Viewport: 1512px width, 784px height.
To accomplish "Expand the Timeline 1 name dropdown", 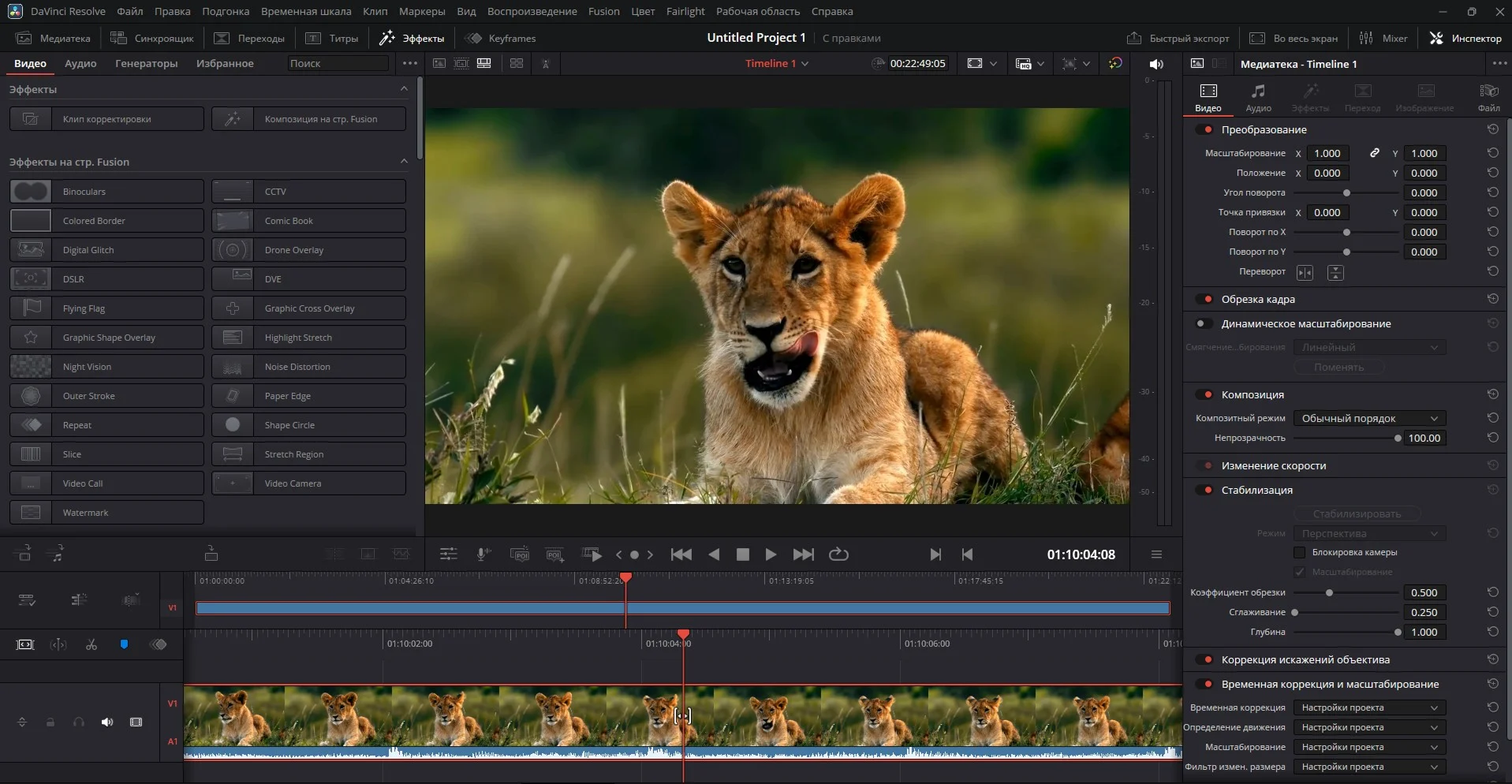I will (x=805, y=64).
